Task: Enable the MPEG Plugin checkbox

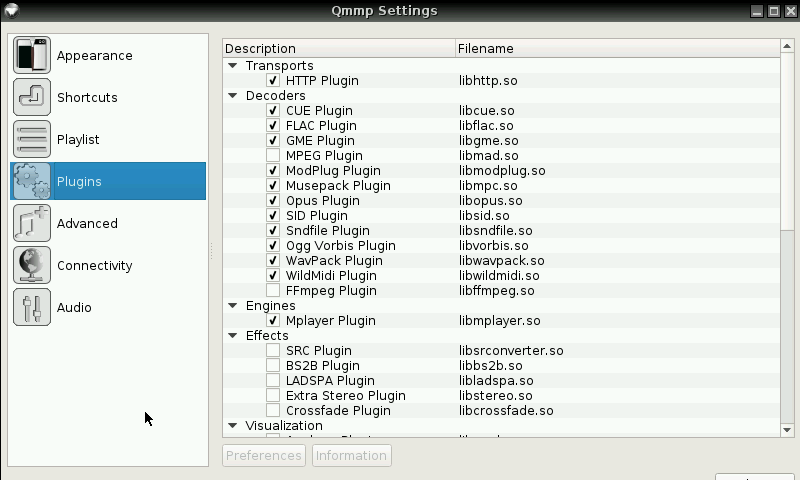Action: click(273, 156)
